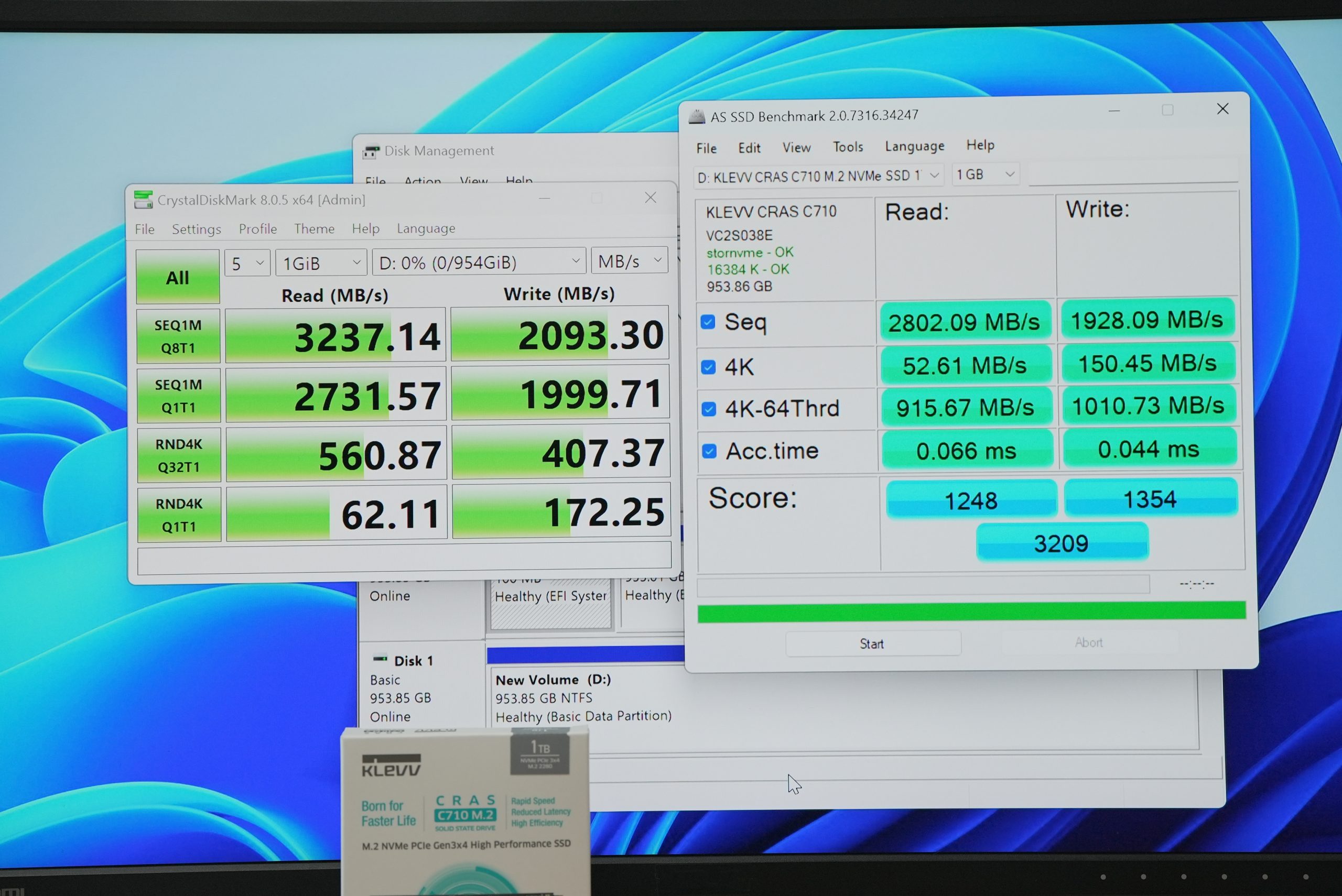1342x896 pixels.
Task: Click the total score 3209
Action: click(1062, 543)
